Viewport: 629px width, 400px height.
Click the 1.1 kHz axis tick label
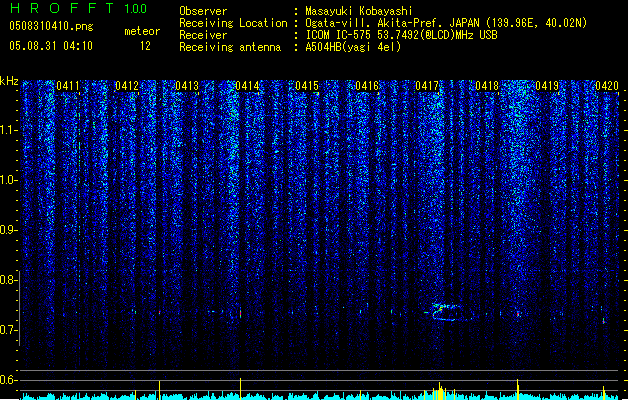click(8, 130)
